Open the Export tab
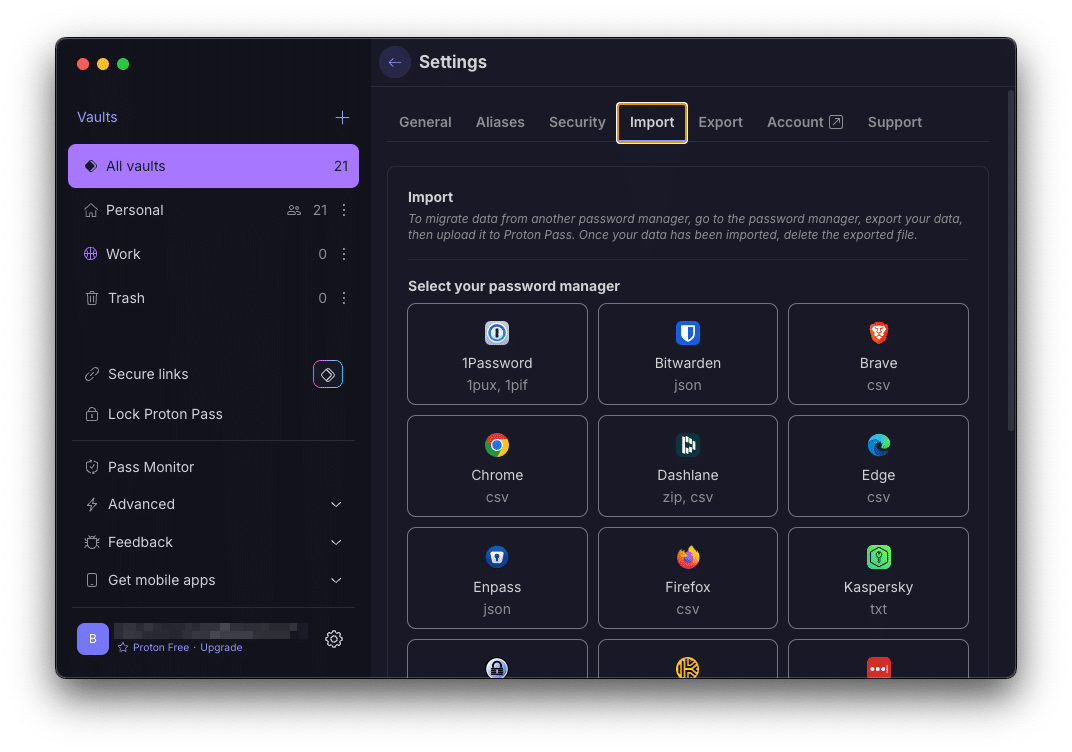Viewport: 1072px width, 752px height. coord(720,122)
